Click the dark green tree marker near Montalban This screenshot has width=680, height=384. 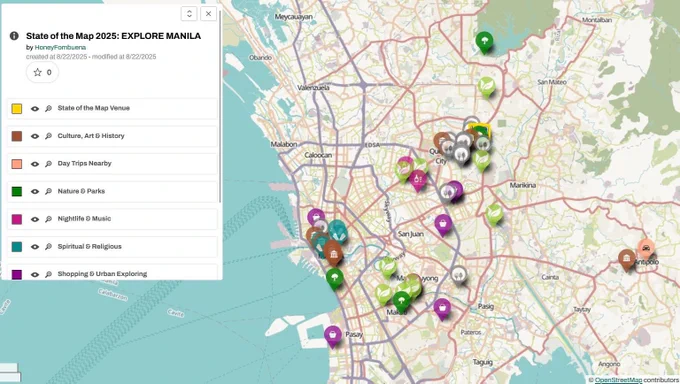click(484, 42)
